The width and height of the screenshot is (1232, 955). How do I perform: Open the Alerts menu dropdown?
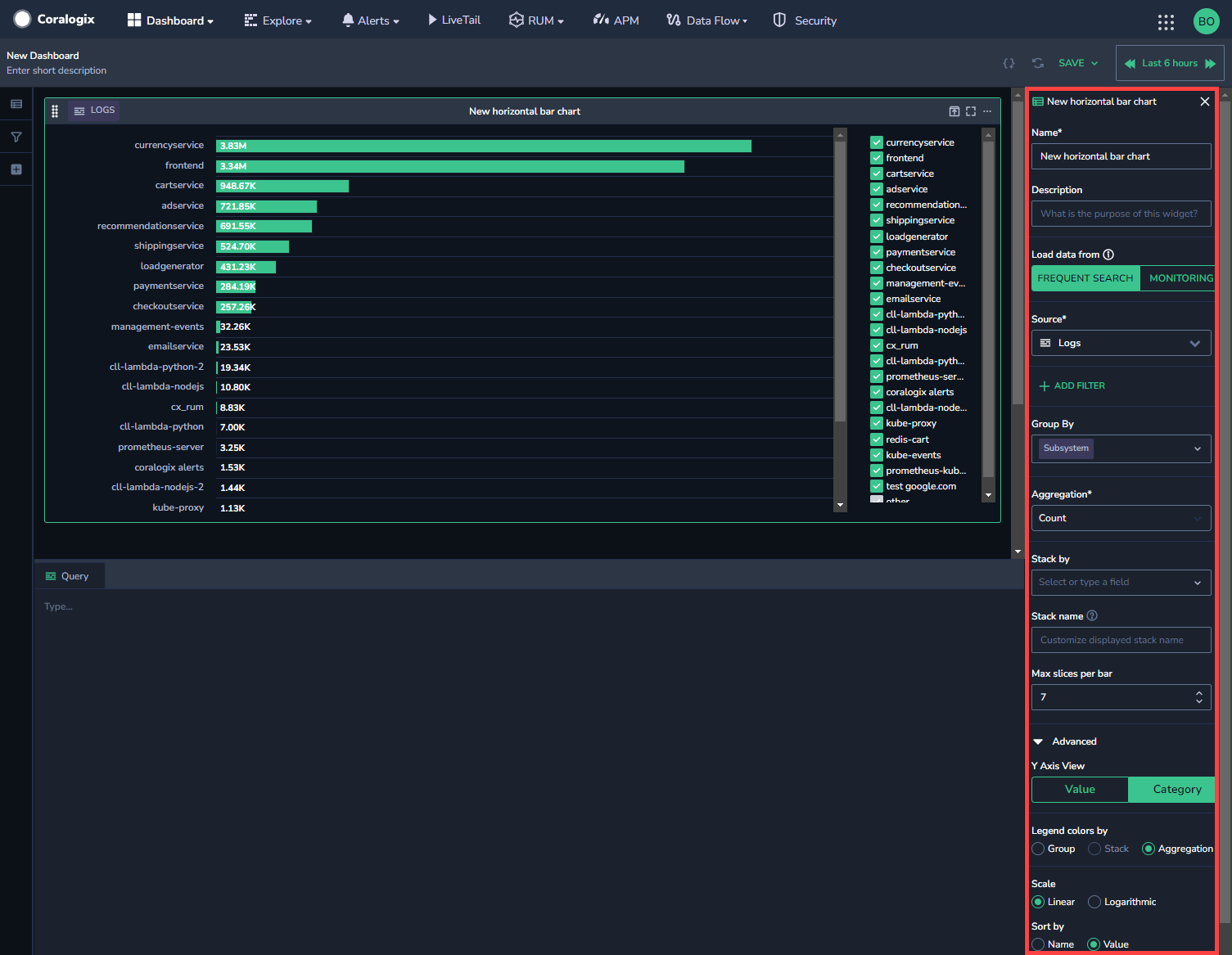coord(371,20)
